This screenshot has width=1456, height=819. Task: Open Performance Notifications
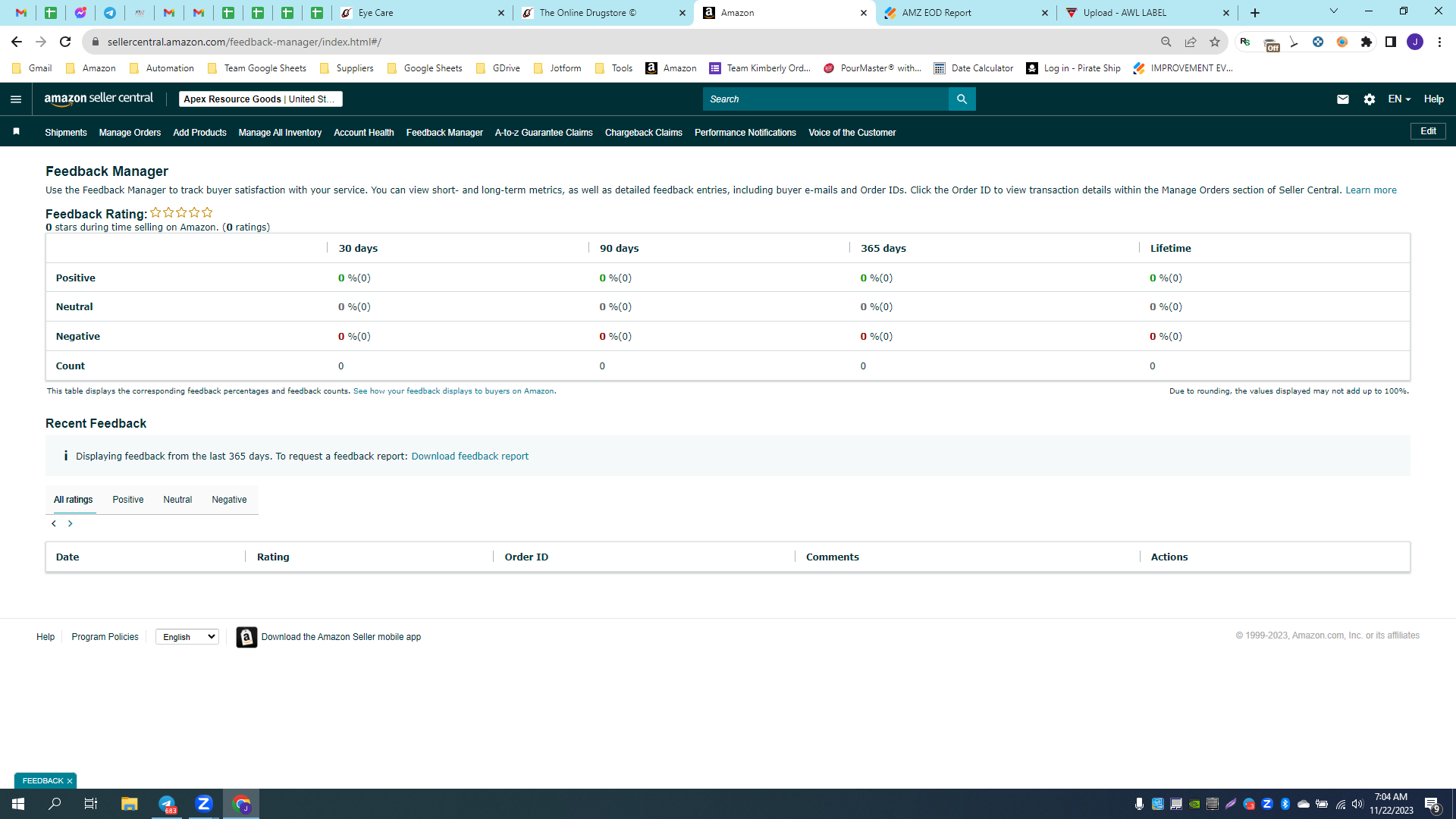[x=745, y=133]
